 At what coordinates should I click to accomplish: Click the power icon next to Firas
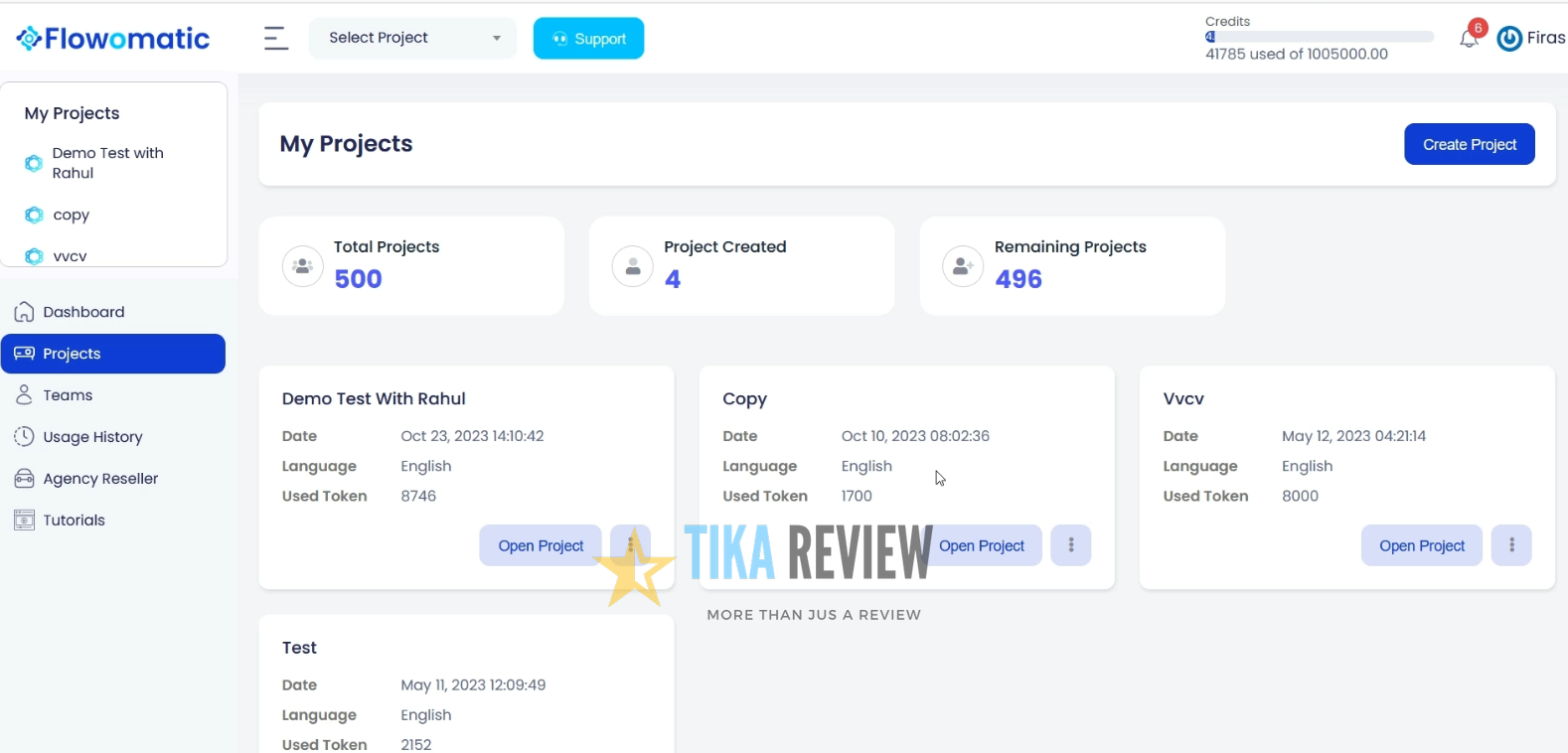tap(1509, 39)
